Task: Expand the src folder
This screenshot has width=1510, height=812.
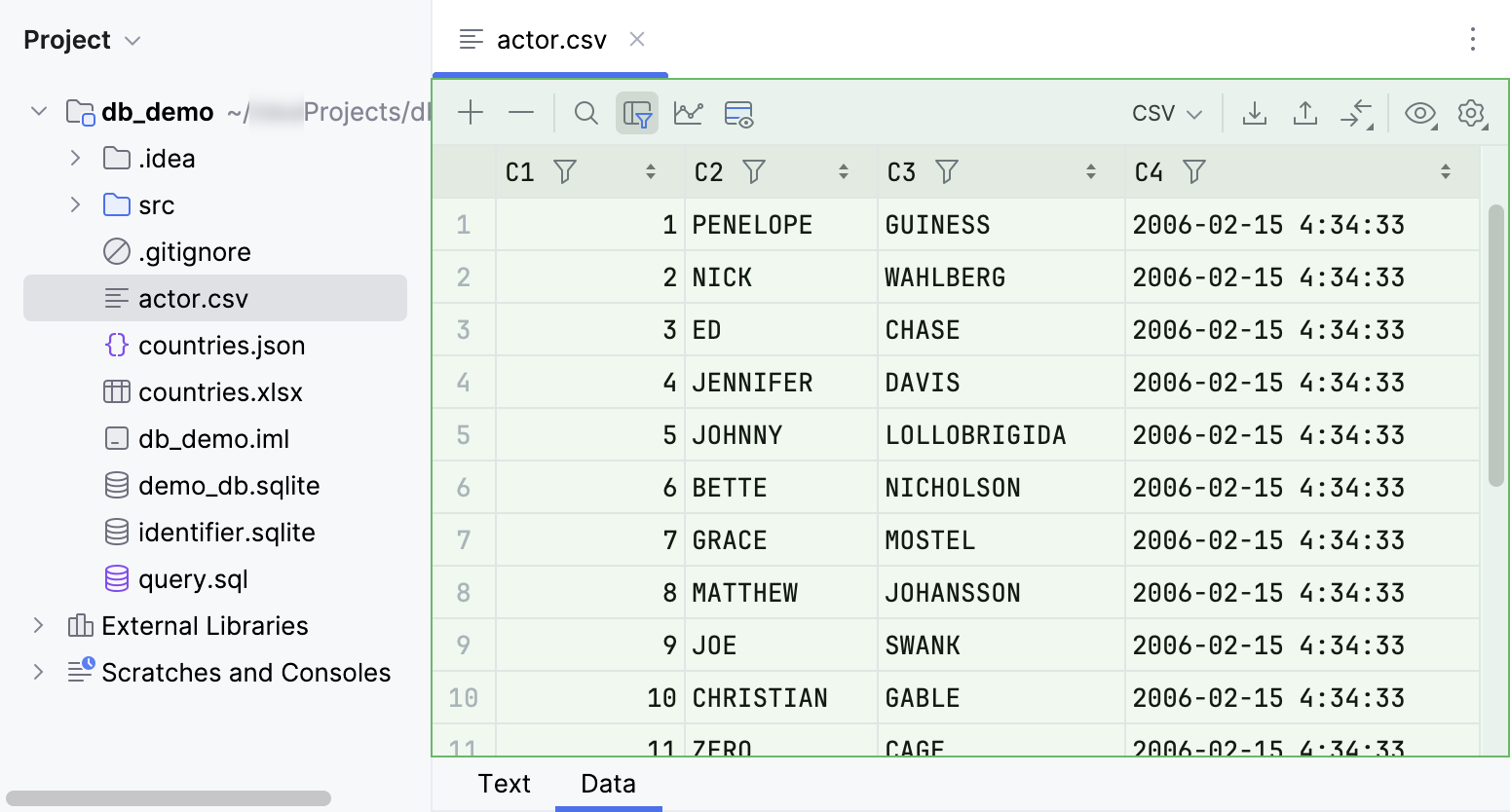Action: point(76,204)
